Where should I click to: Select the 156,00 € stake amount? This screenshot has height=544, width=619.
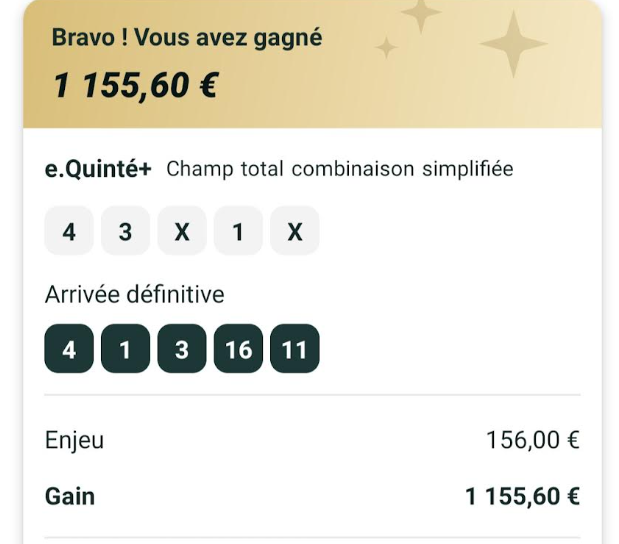tap(532, 440)
